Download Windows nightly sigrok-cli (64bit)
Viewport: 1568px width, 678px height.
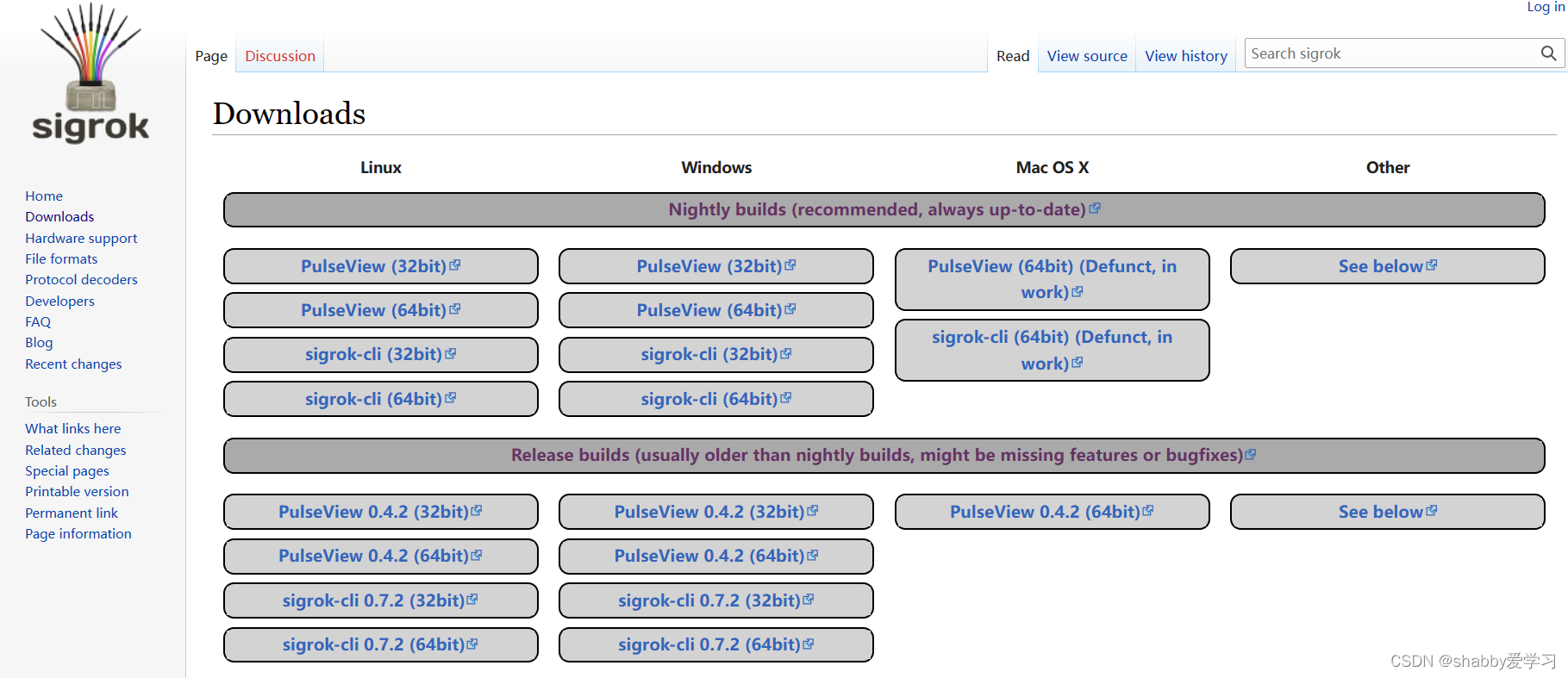715,399
